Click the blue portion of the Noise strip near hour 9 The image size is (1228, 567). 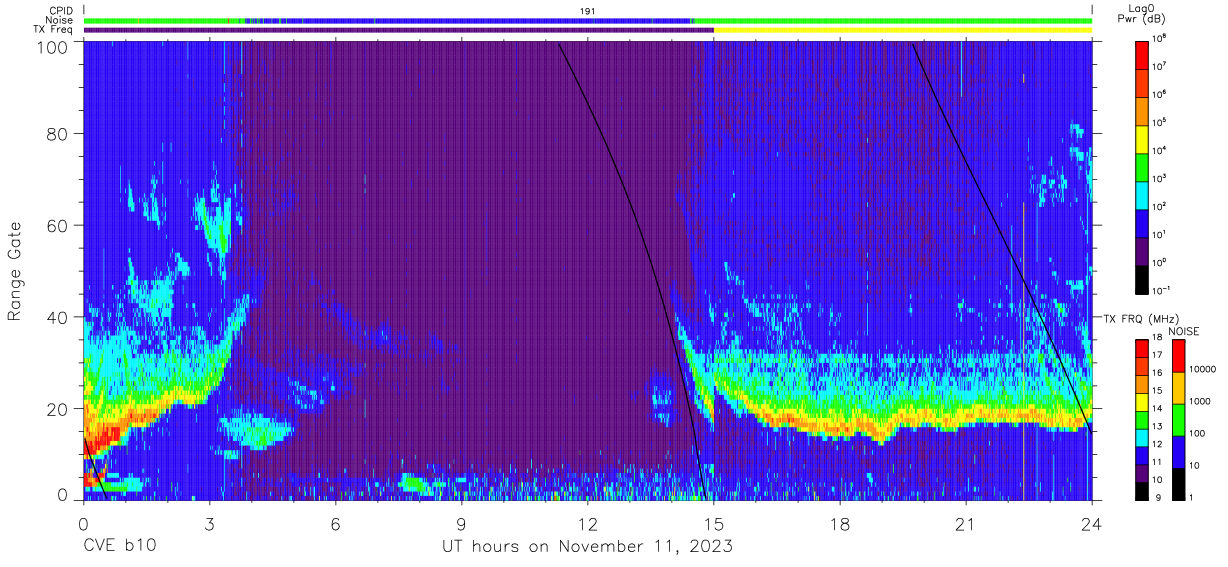click(x=462, y=20)
